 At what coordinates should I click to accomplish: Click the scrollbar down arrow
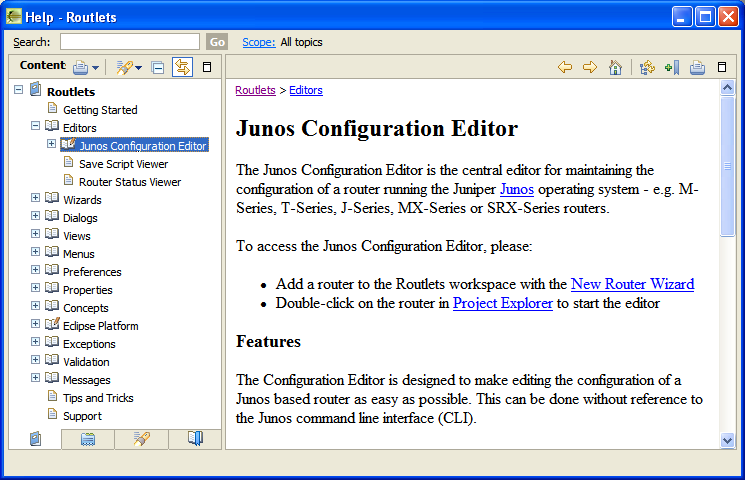[x=727, y=441]
